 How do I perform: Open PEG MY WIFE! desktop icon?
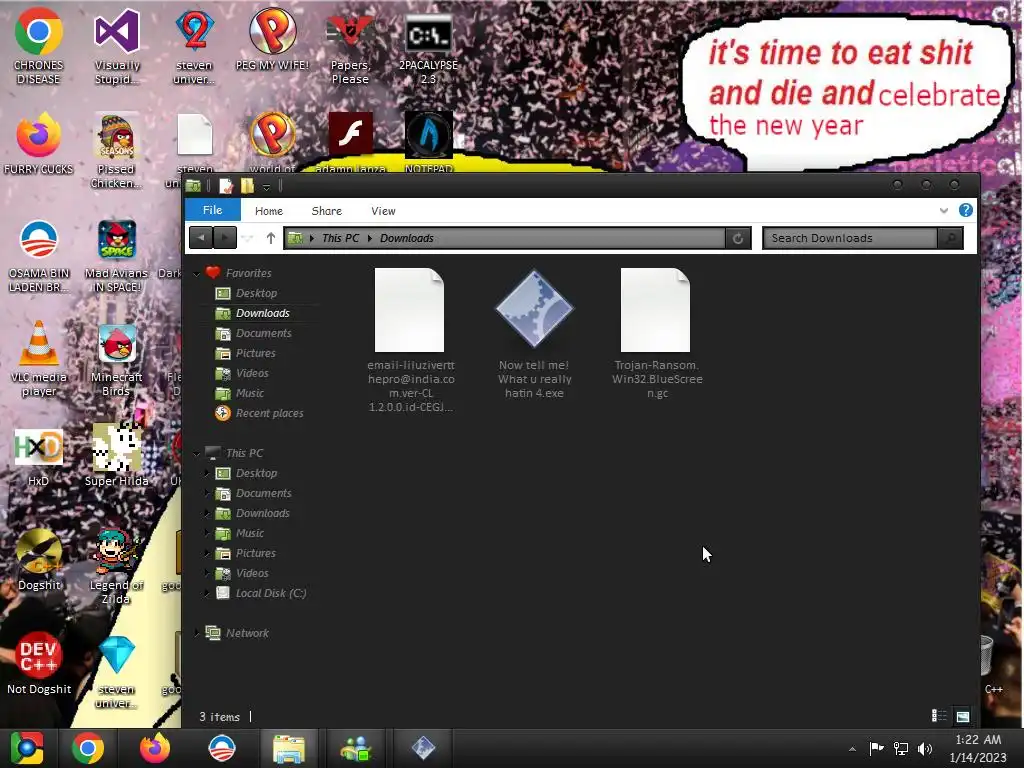[272, 39]
